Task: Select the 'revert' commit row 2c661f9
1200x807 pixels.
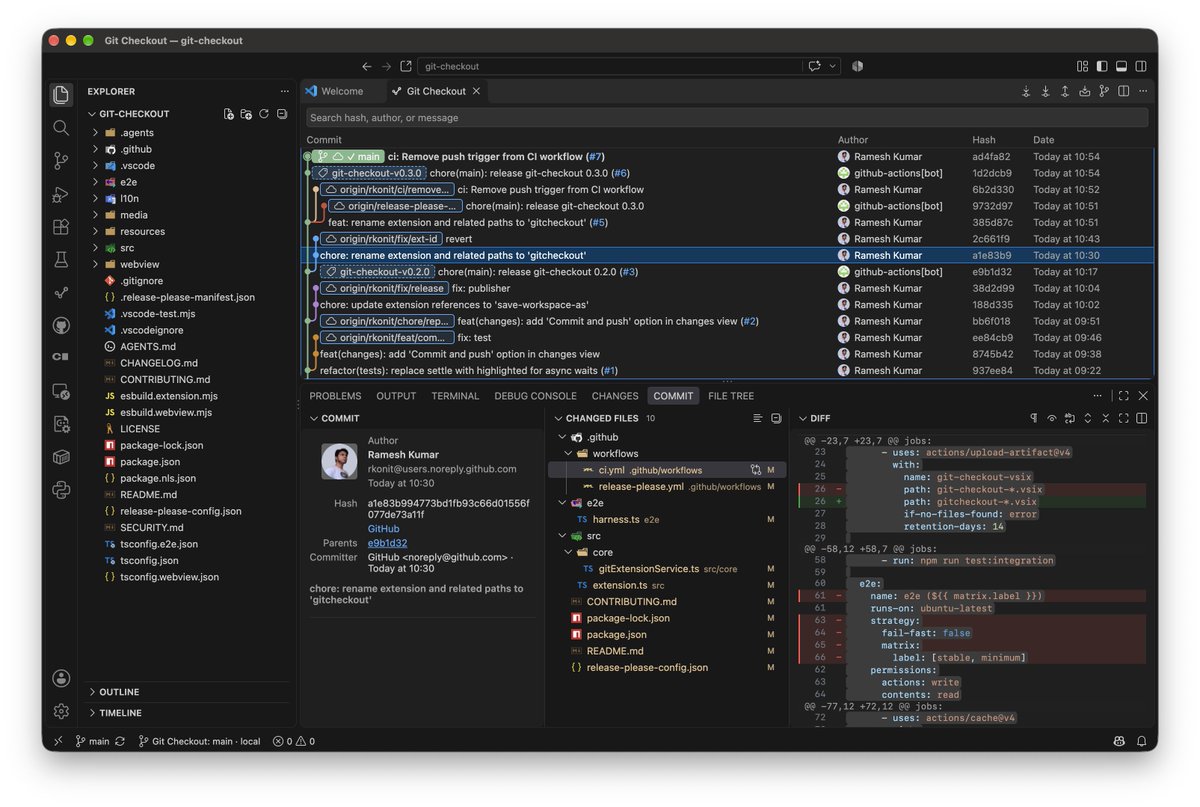Action: tap(728, 239)
